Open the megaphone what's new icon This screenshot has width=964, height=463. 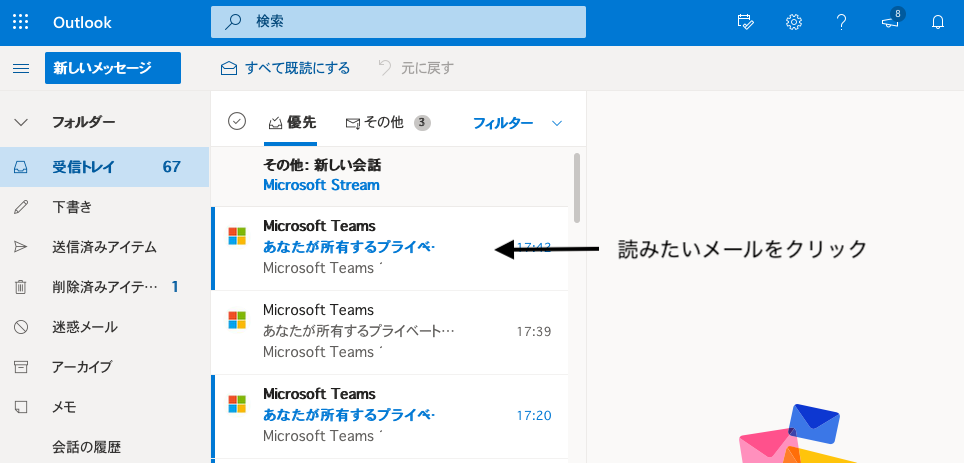coord(890,22)
